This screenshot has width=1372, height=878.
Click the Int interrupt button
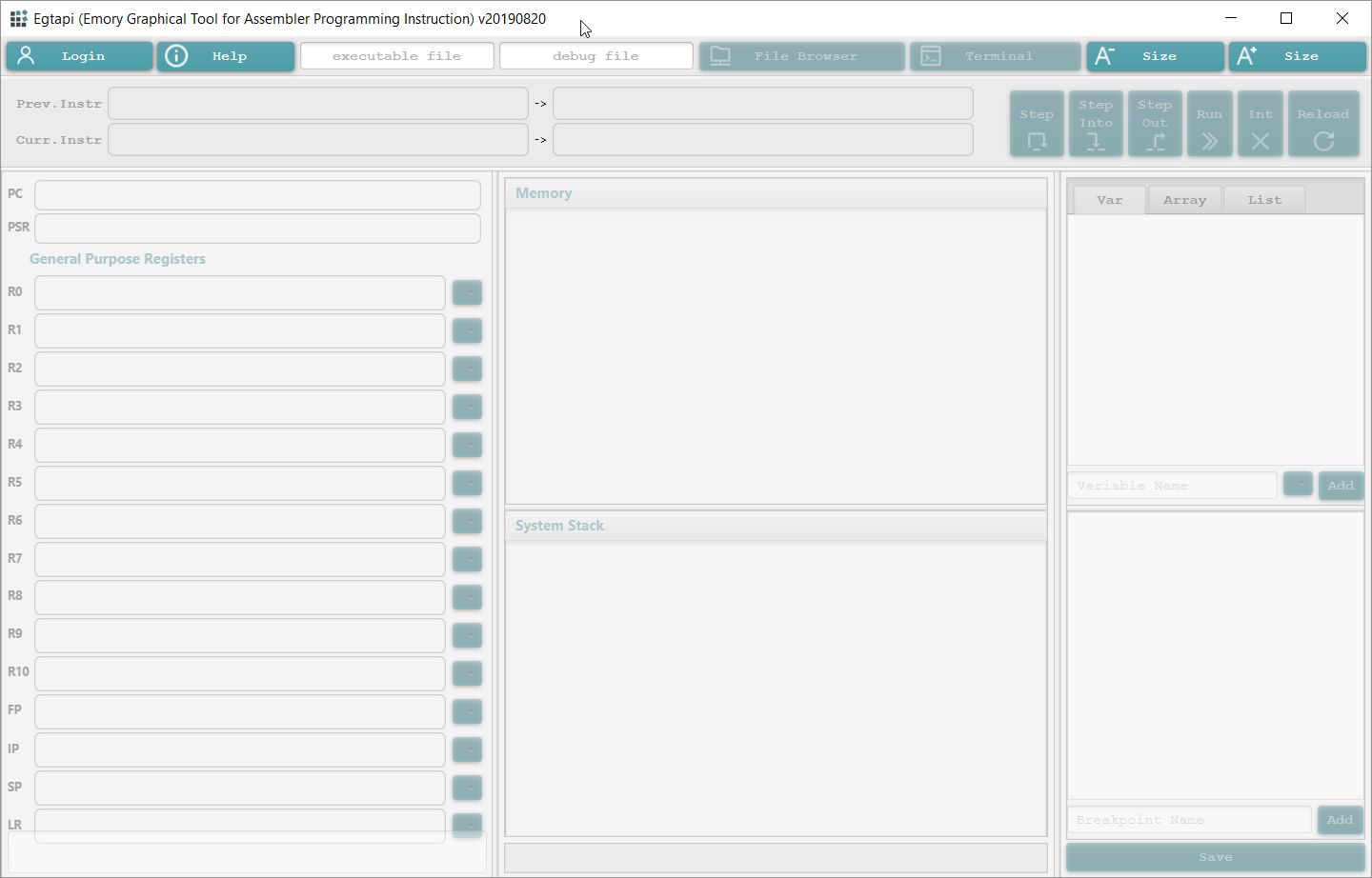(1260, 124)
